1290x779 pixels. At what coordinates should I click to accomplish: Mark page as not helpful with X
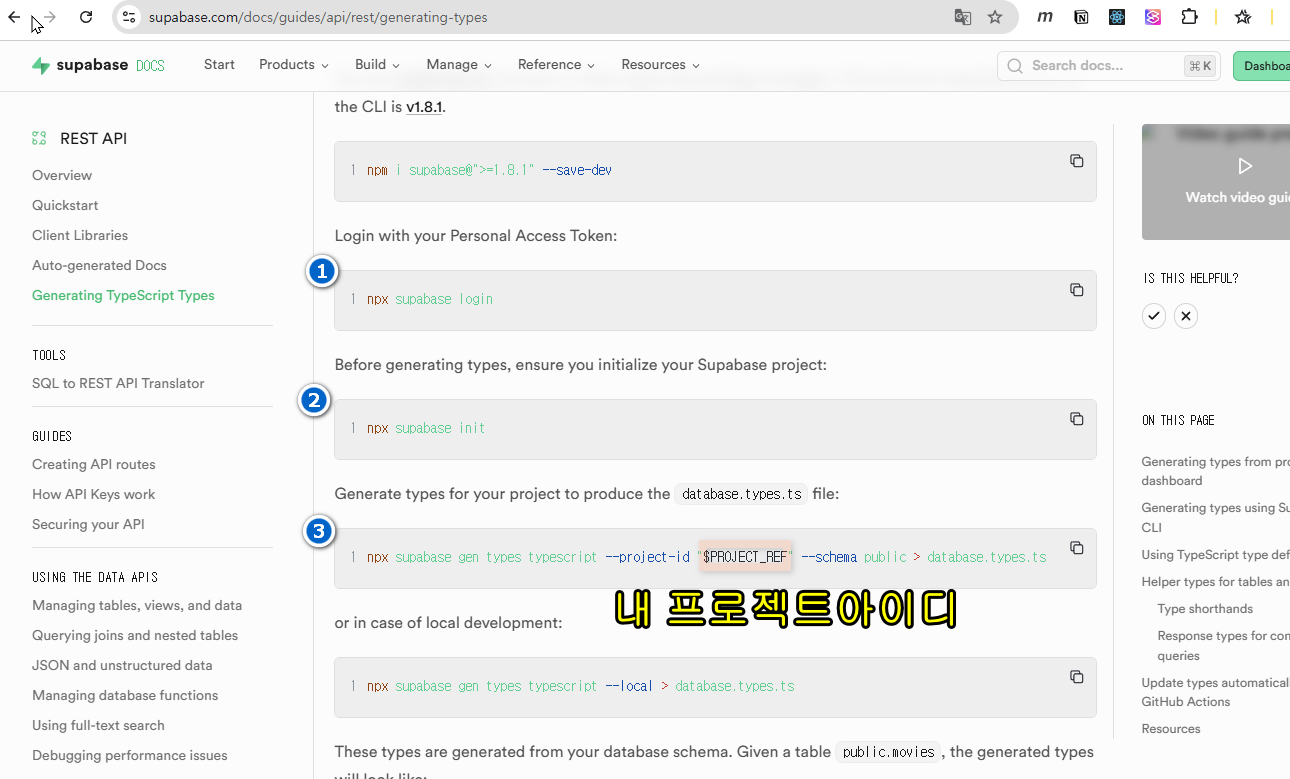[x=1186, y=316]
